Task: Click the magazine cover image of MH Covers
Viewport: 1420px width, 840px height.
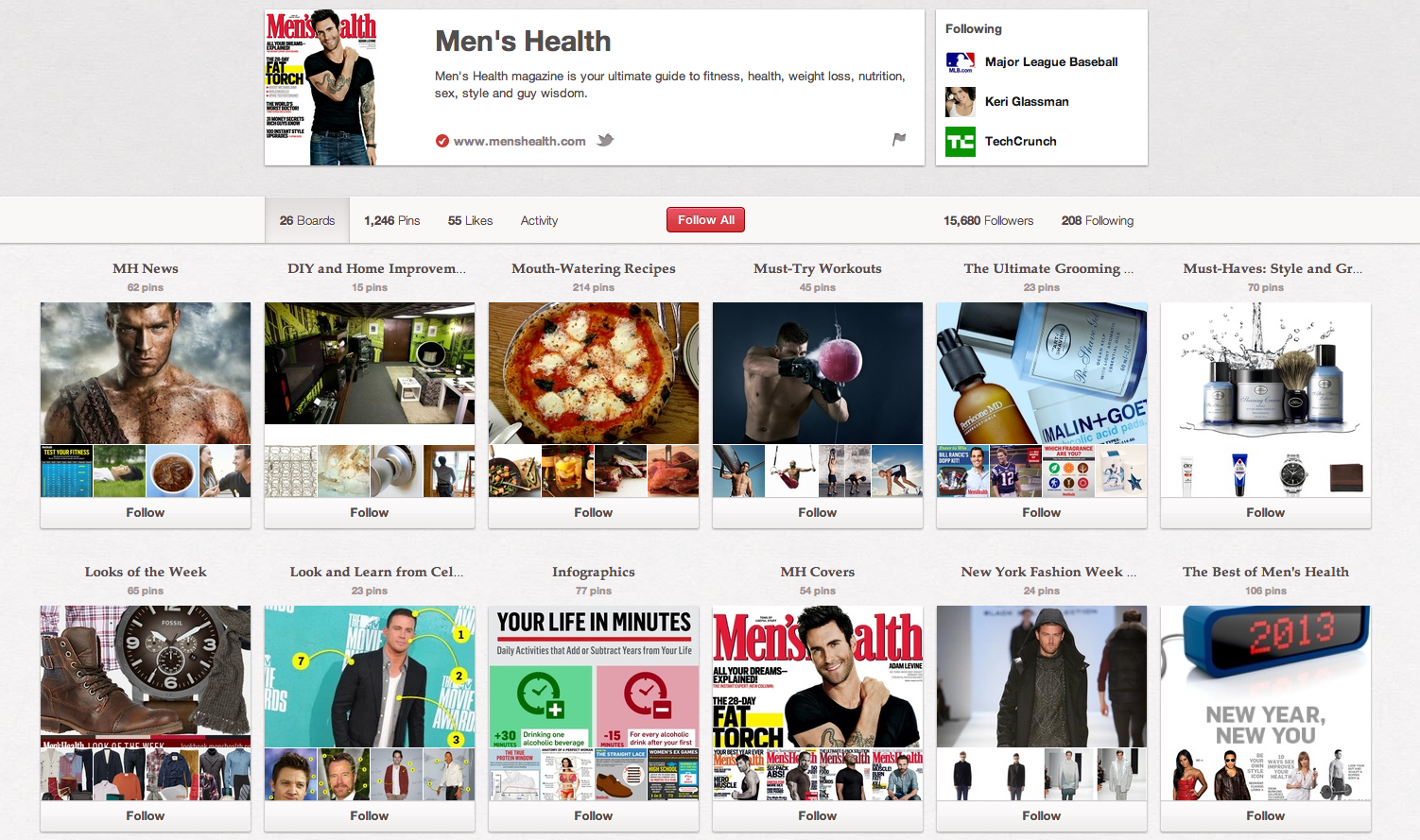Action: tap(818, 677)
